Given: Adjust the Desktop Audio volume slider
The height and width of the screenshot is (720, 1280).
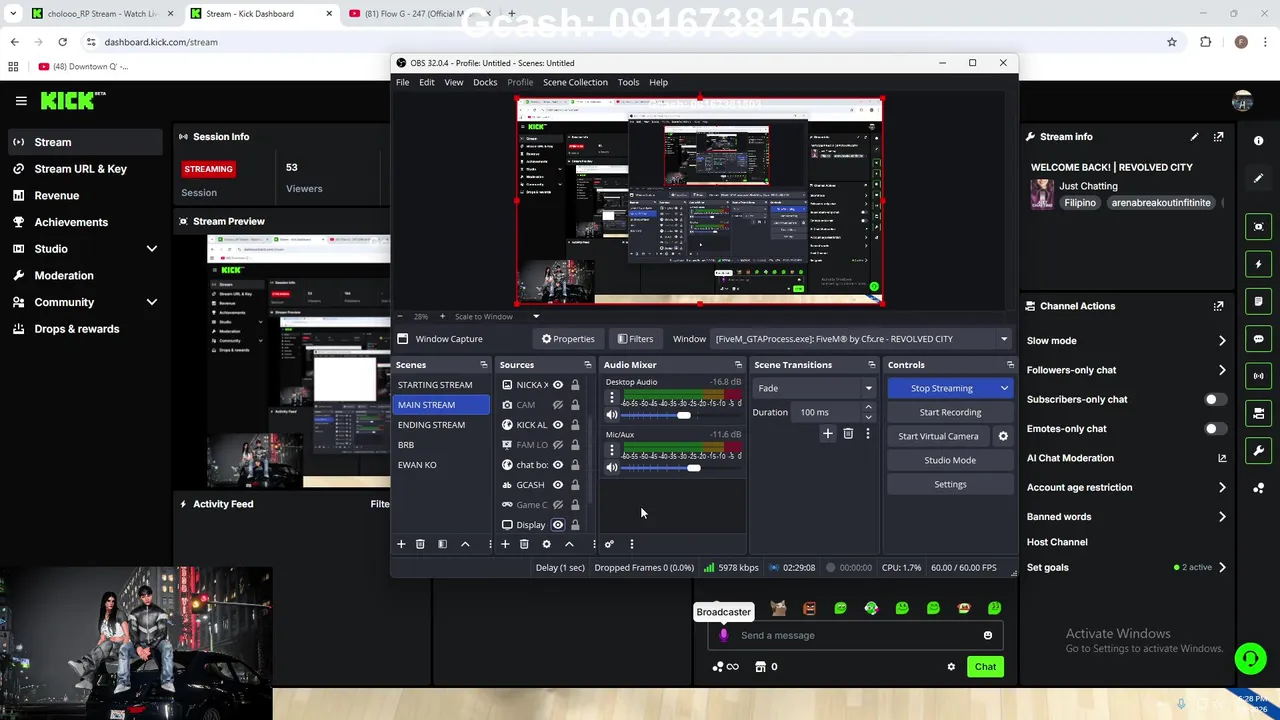Looking at the screenshot, I should click(x=683, y=415).
